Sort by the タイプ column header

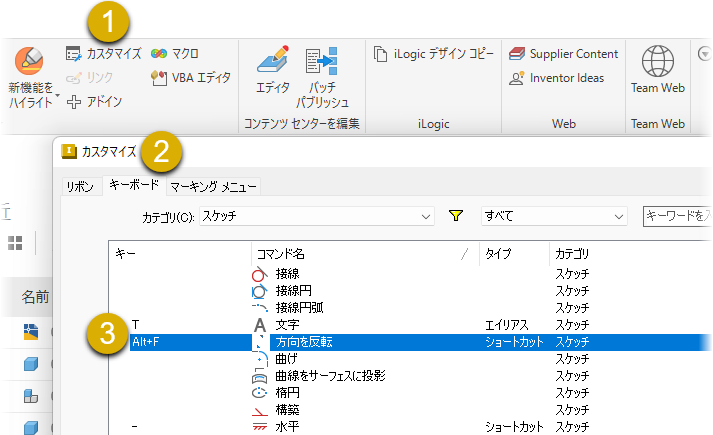coord(515,254)
